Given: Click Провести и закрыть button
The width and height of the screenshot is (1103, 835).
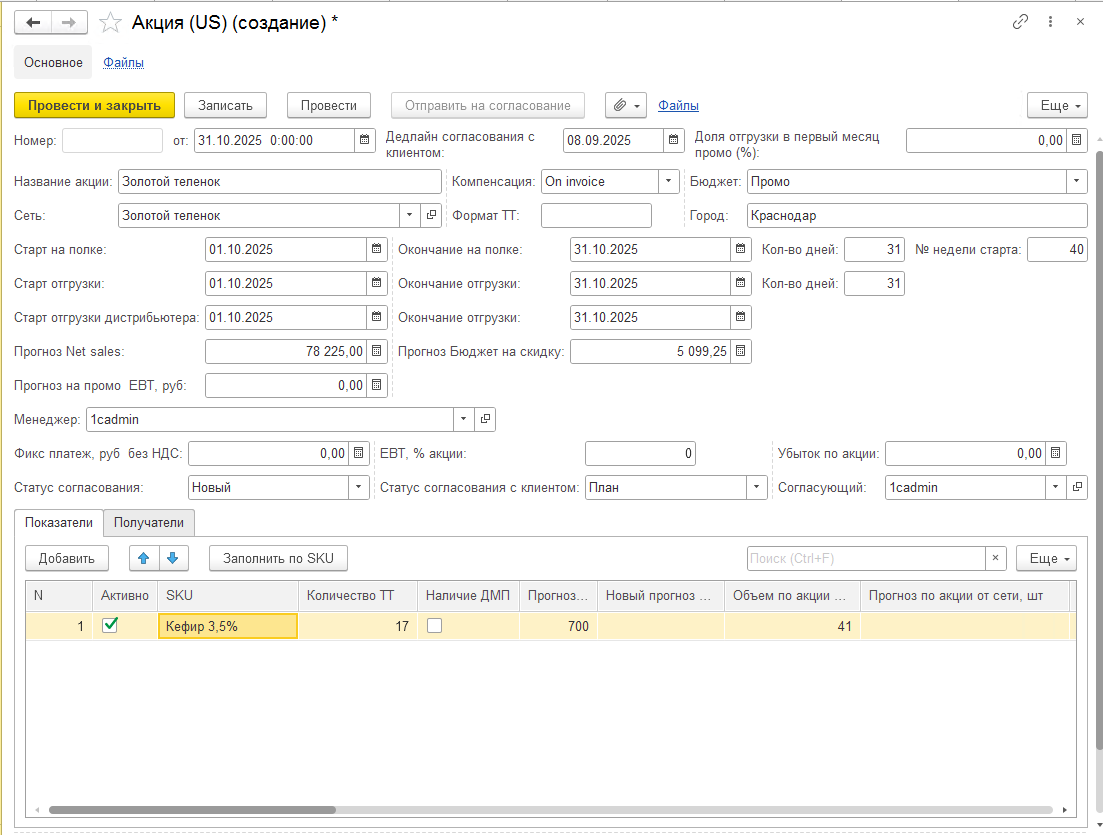Looking at the screenshot, I should (95, 105).
